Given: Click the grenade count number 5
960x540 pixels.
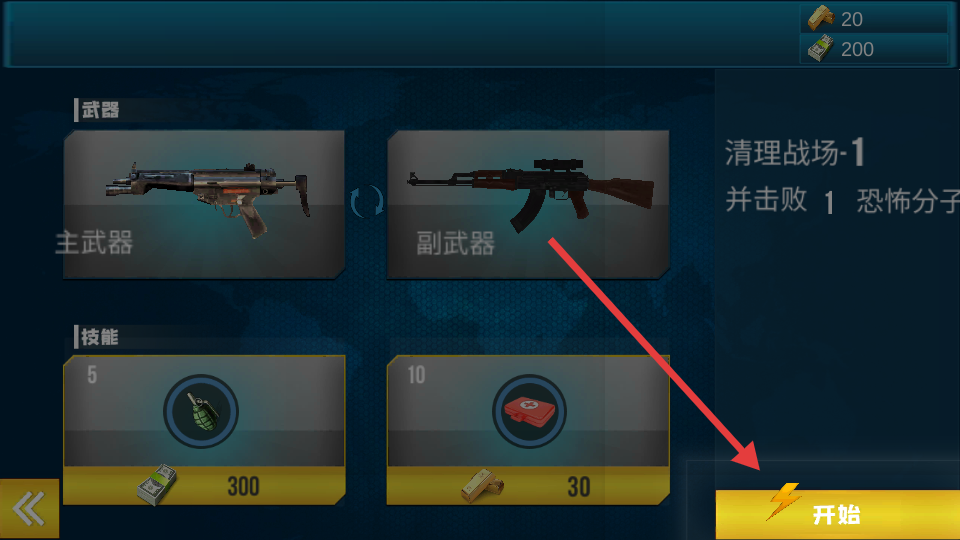Looking at the screenshot, I should click(x=92, y=375).
